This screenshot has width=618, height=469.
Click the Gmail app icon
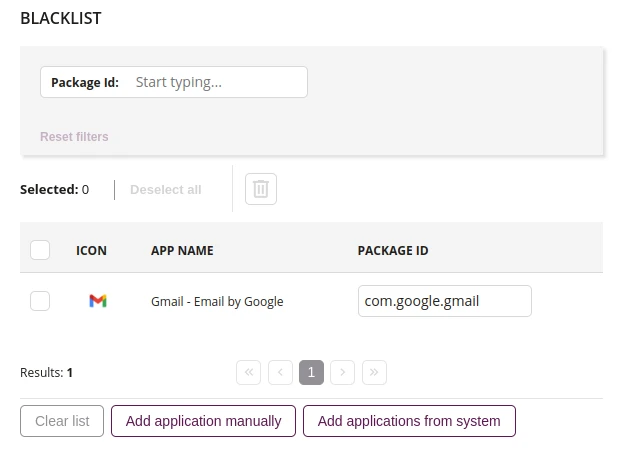point(98,301)
